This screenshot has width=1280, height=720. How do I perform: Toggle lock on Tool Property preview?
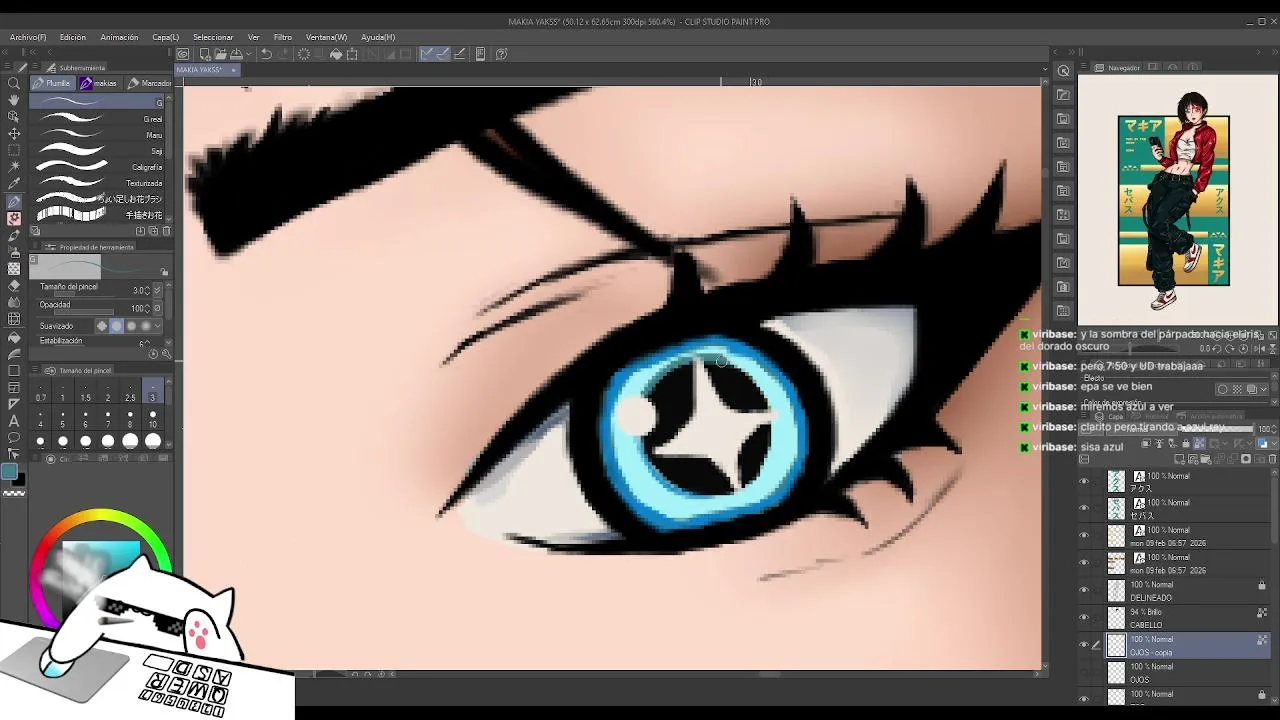pos(164,272)
